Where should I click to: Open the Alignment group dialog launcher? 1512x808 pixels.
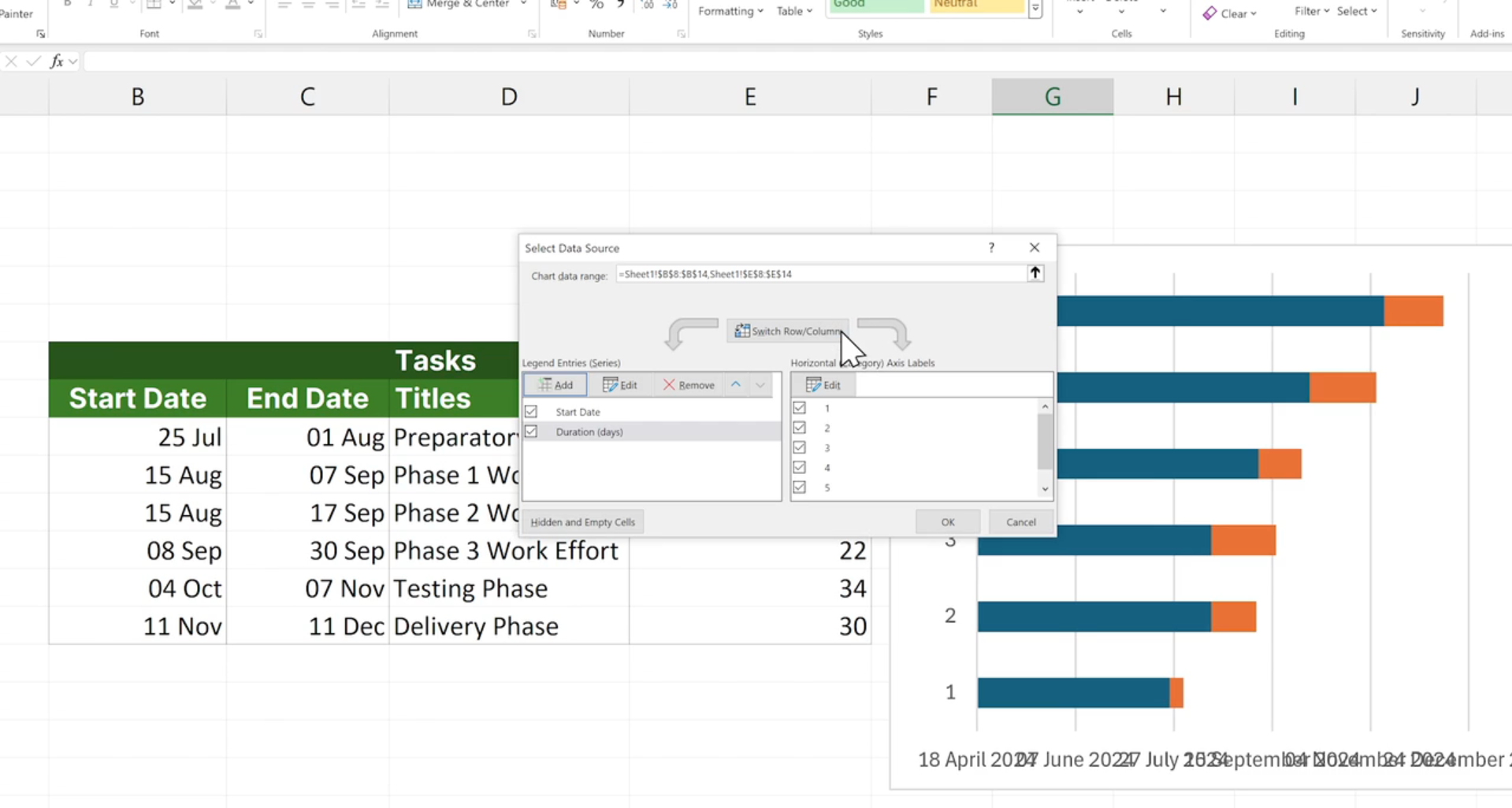[532, 34]
